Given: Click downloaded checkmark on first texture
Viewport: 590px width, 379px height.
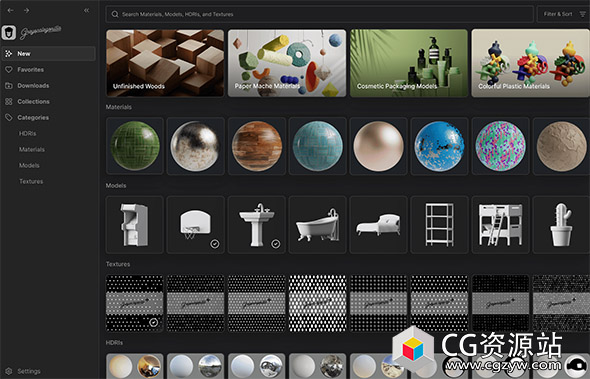Looking at the screenshot, I should click(154, 323).
